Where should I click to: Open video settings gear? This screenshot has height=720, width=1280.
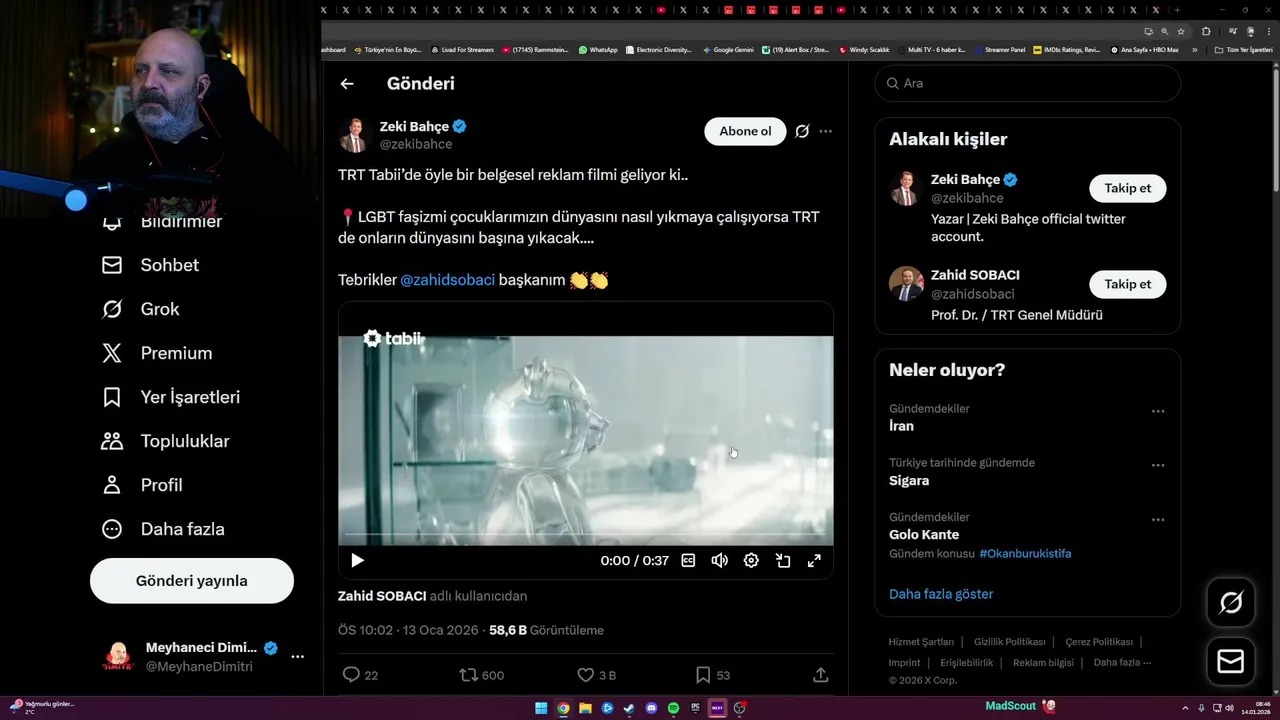click(751, 561)
